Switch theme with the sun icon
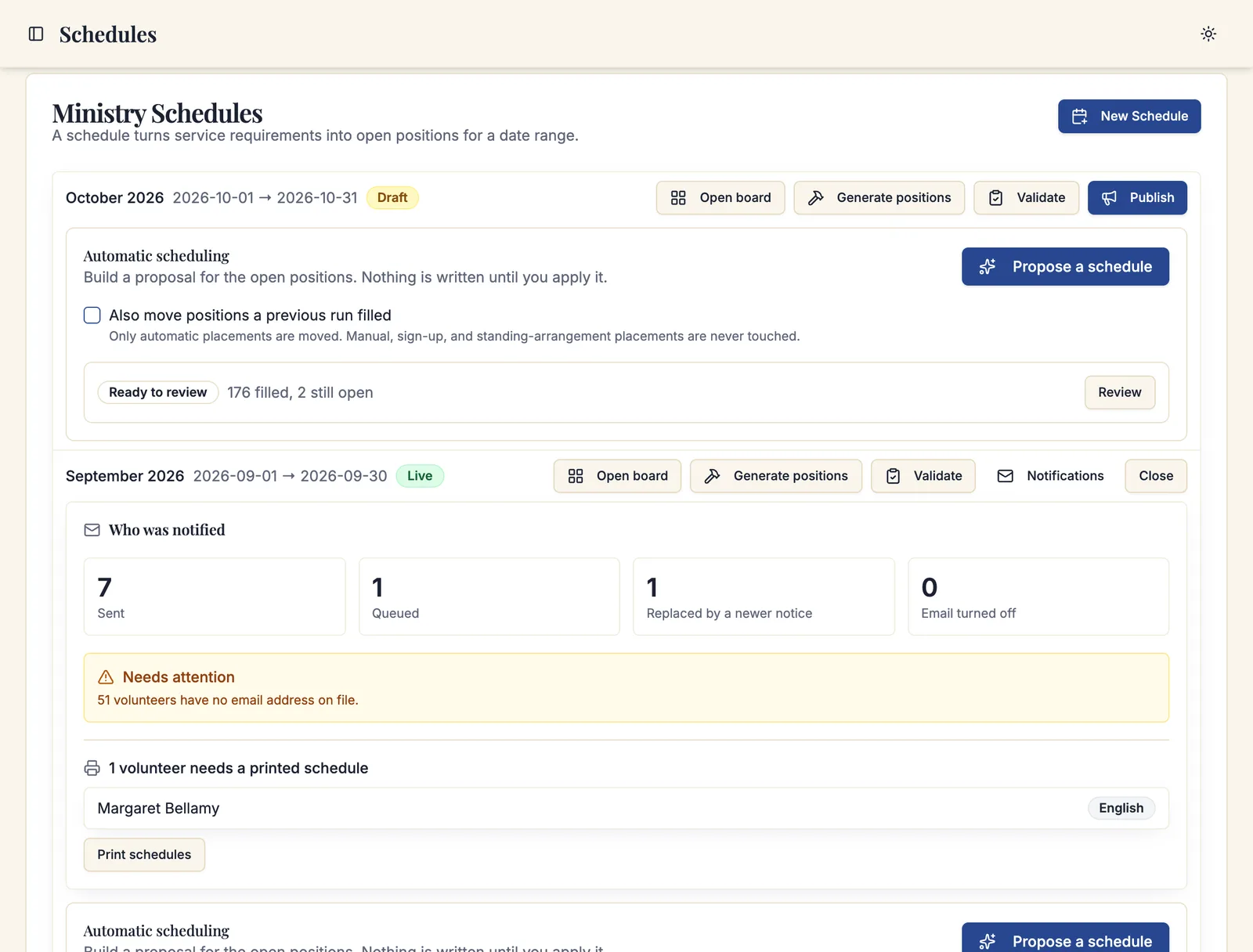 tap(1208, 34)
